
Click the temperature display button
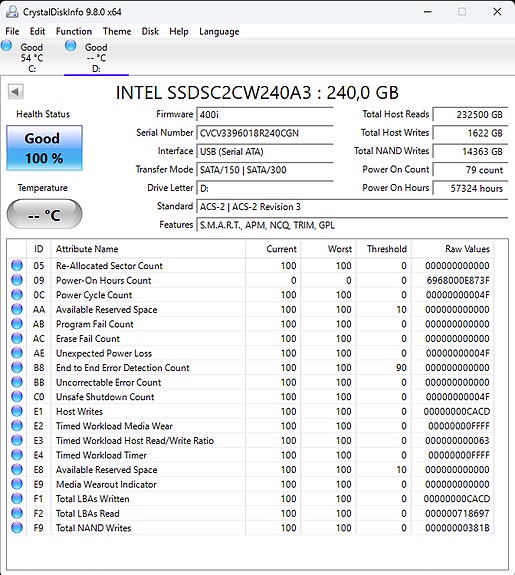pyautogui.click(x=44, y=214)
